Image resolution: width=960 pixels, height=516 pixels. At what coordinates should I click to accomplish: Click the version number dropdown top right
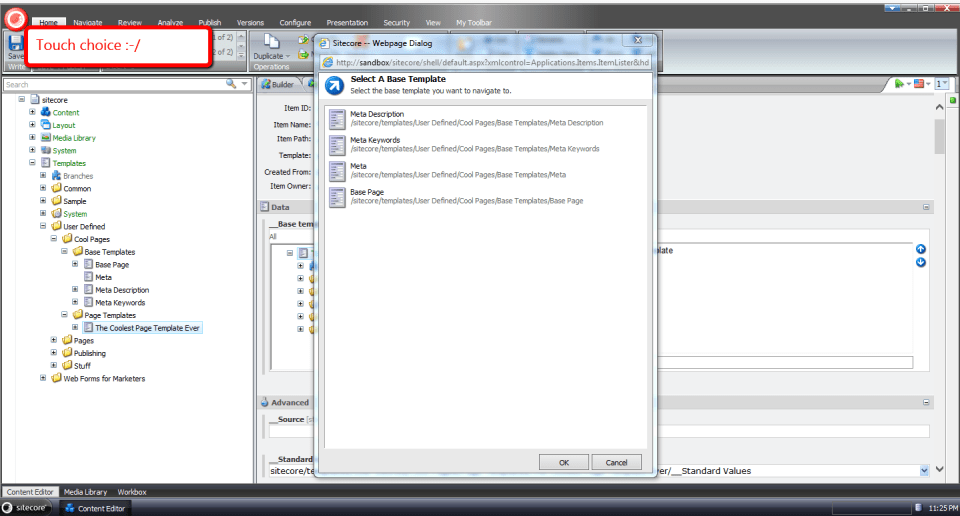coord(942,84)
